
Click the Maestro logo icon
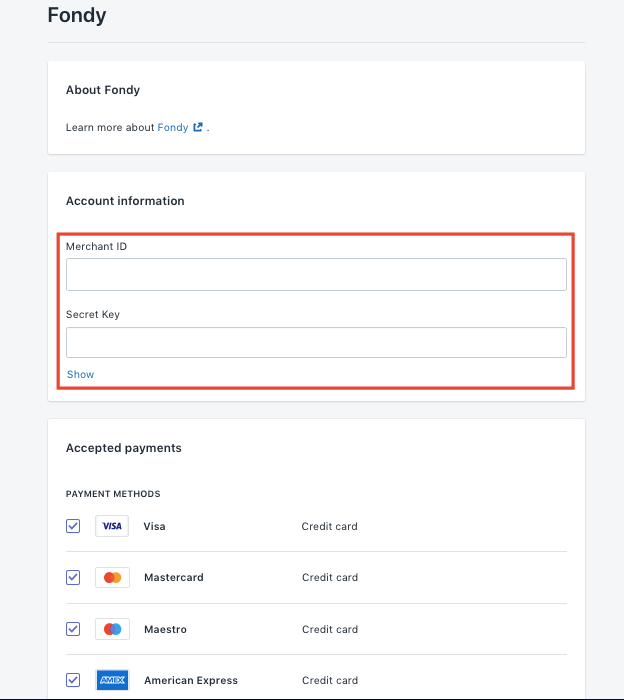point(112,629)
